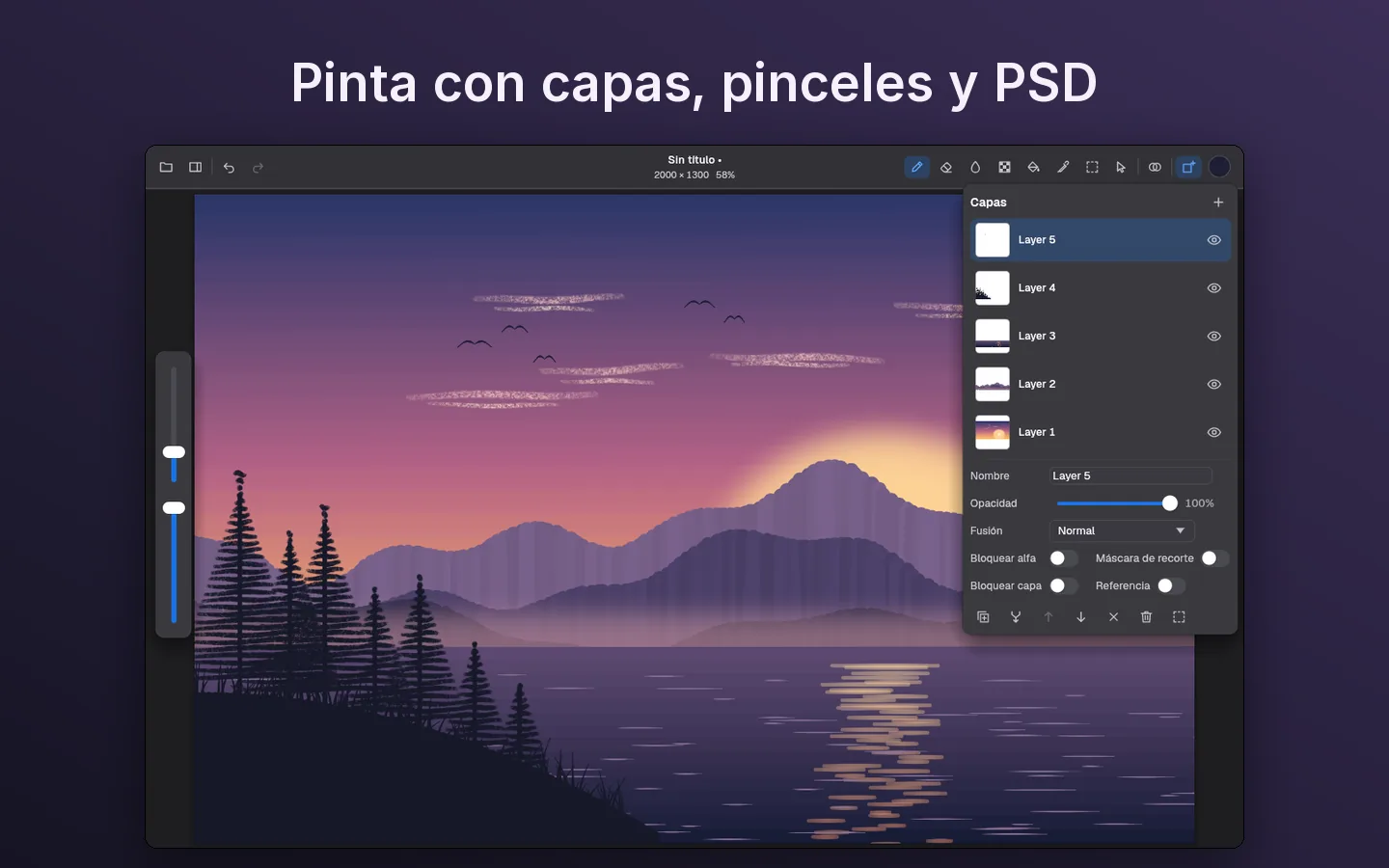Select the Layer 1 thumbnail
1389x868 pixels.
(x=993, y=432)
